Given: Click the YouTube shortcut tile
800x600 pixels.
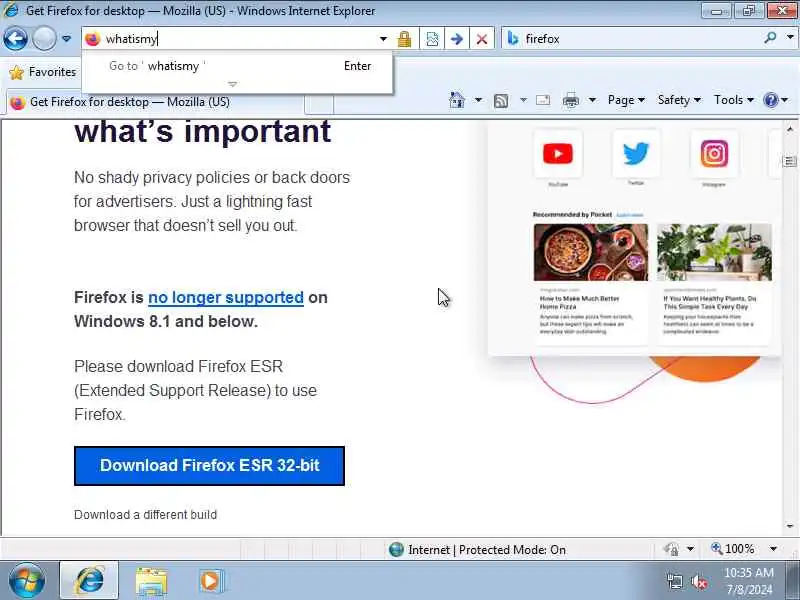Looking at the screenshot, I should point(558,153).
